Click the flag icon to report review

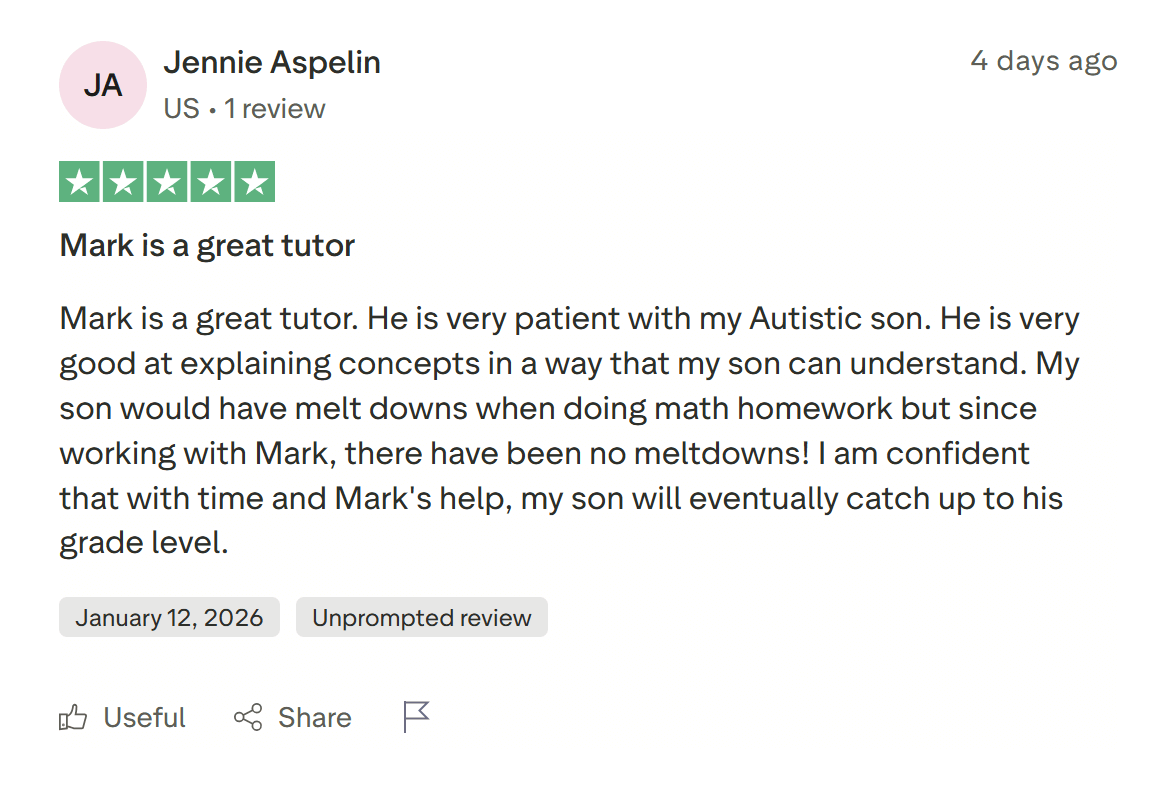[x=416, y=715]
